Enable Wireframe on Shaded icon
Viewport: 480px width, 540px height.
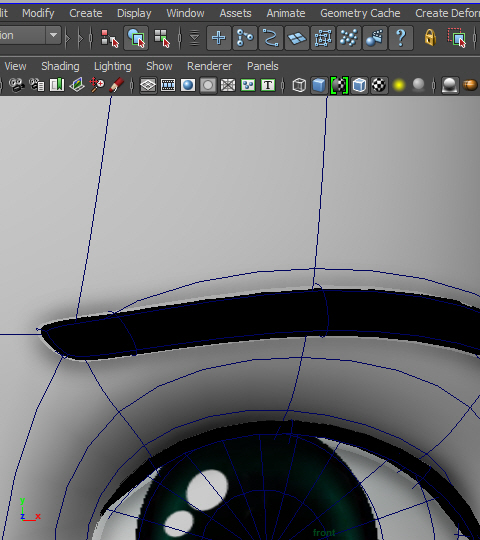coord(359,85)
